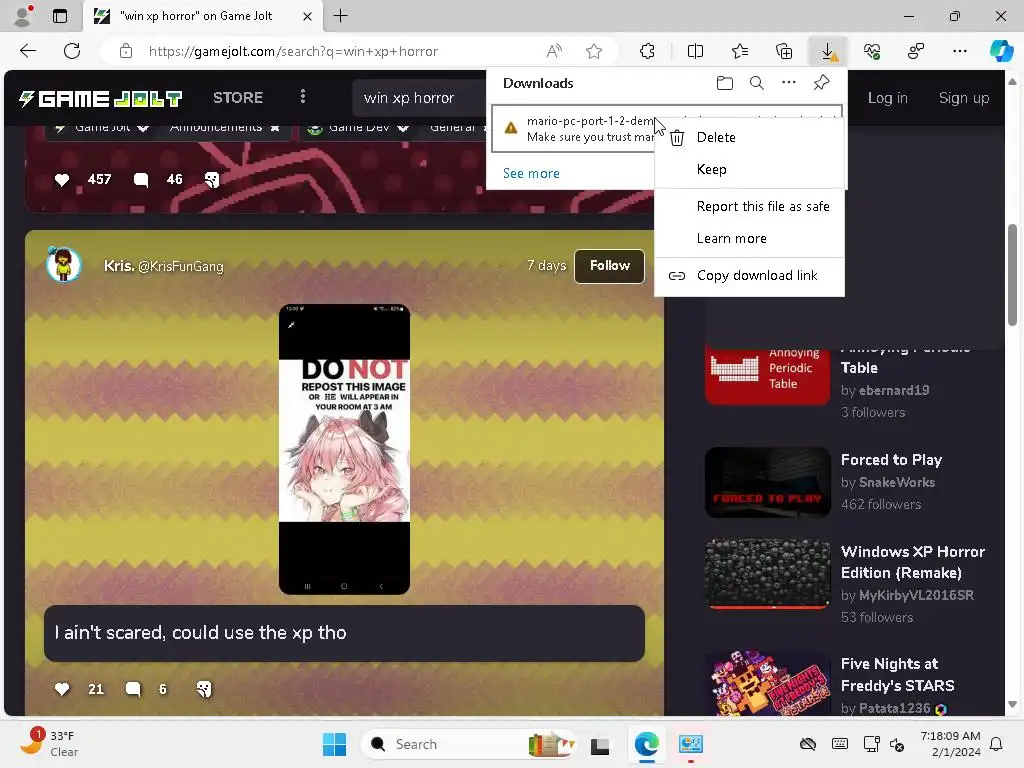Open the toolbar icon beside Browser essentials
This screenshot has width=1024, height=768.
tap(916, 51)
